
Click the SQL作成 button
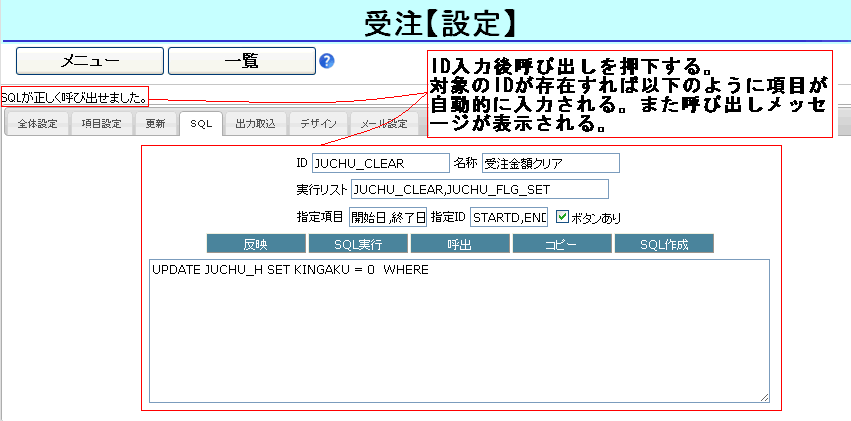(664, 244)
